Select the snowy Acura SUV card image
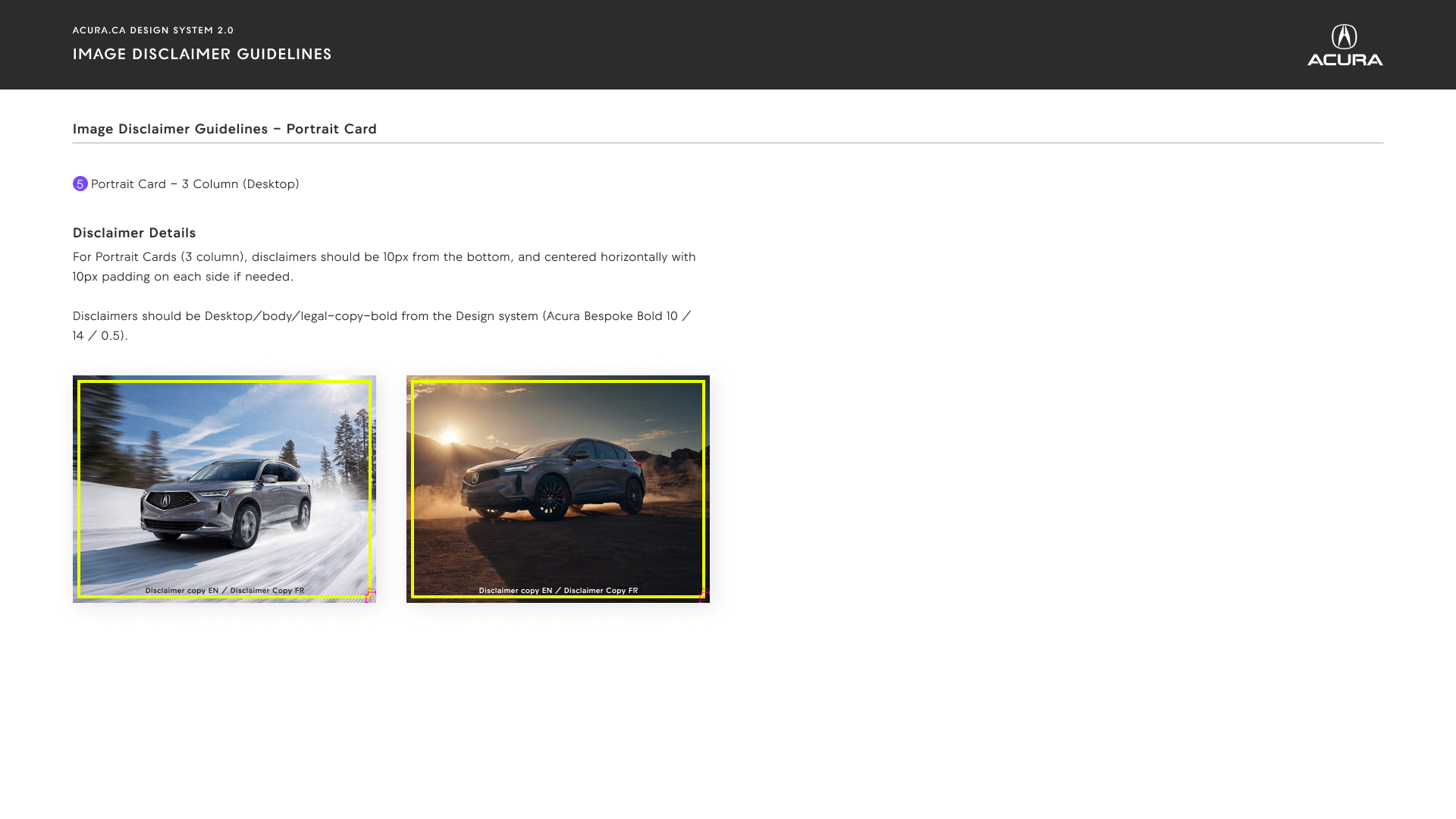The image size is (1456, 819). click(x=224, y=489)
